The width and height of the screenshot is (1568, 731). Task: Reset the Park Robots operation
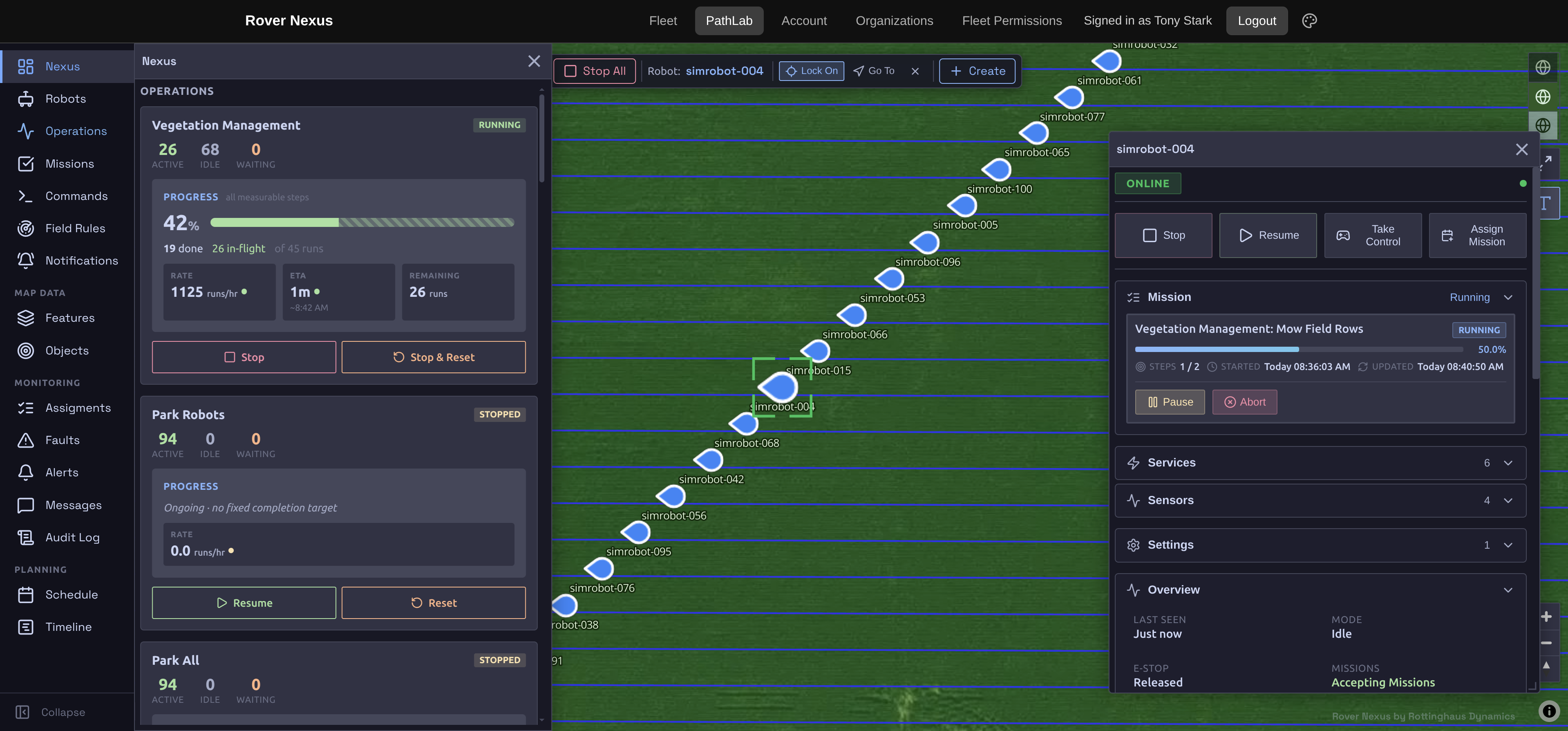click(434, 603)
